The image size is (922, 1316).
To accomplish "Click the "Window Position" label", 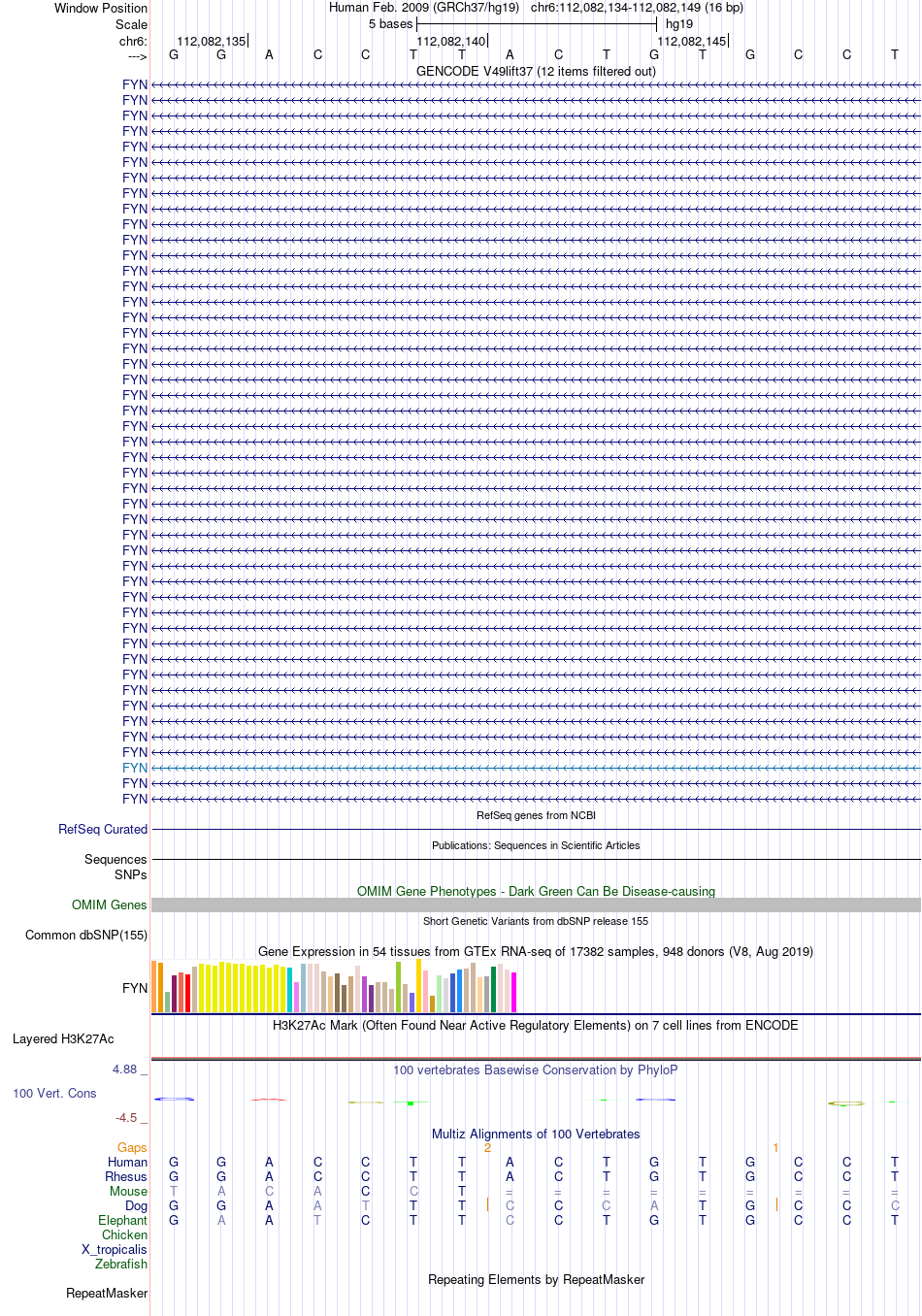I will [101, 8].
